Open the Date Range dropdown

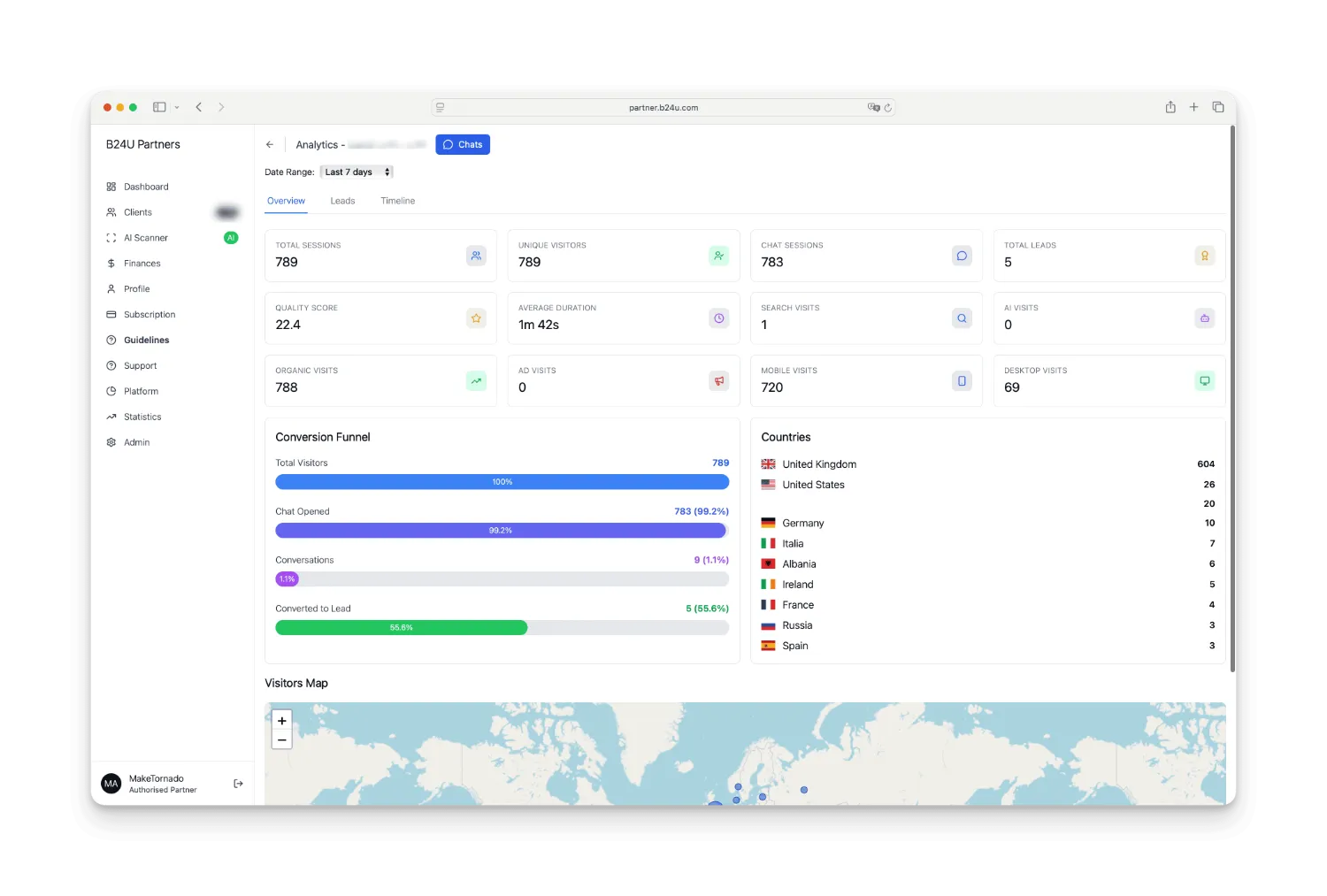coord(357,172)
